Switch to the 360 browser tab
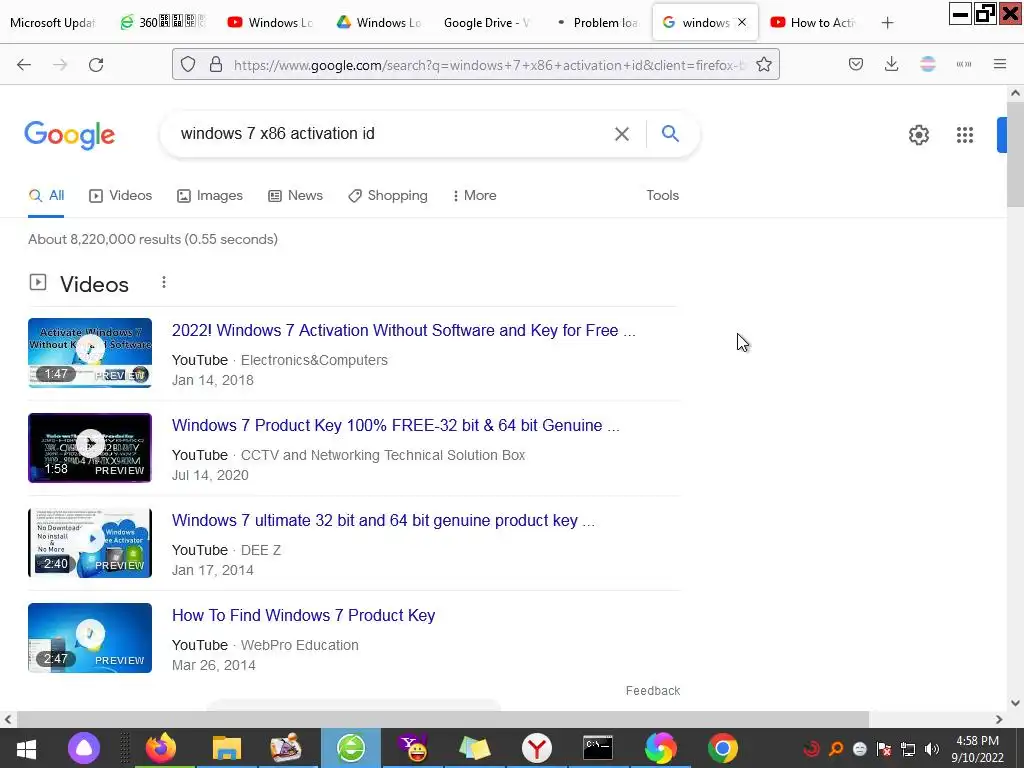1024x768 pixels. tap(163, 23)
